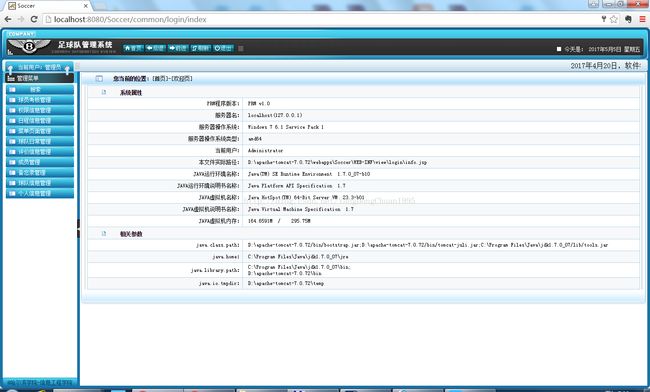
Task: Click the Java Platform API Specification value
Action: (x=296, y=186)
